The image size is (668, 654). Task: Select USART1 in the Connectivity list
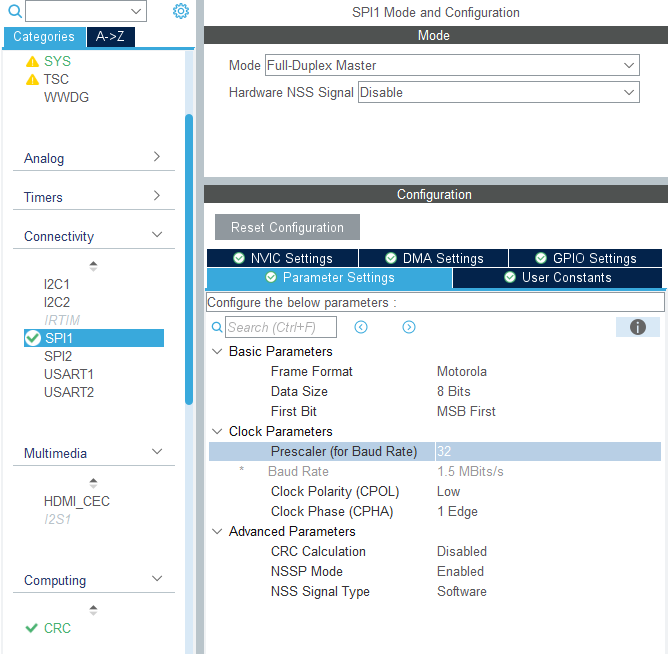[69, 374]
